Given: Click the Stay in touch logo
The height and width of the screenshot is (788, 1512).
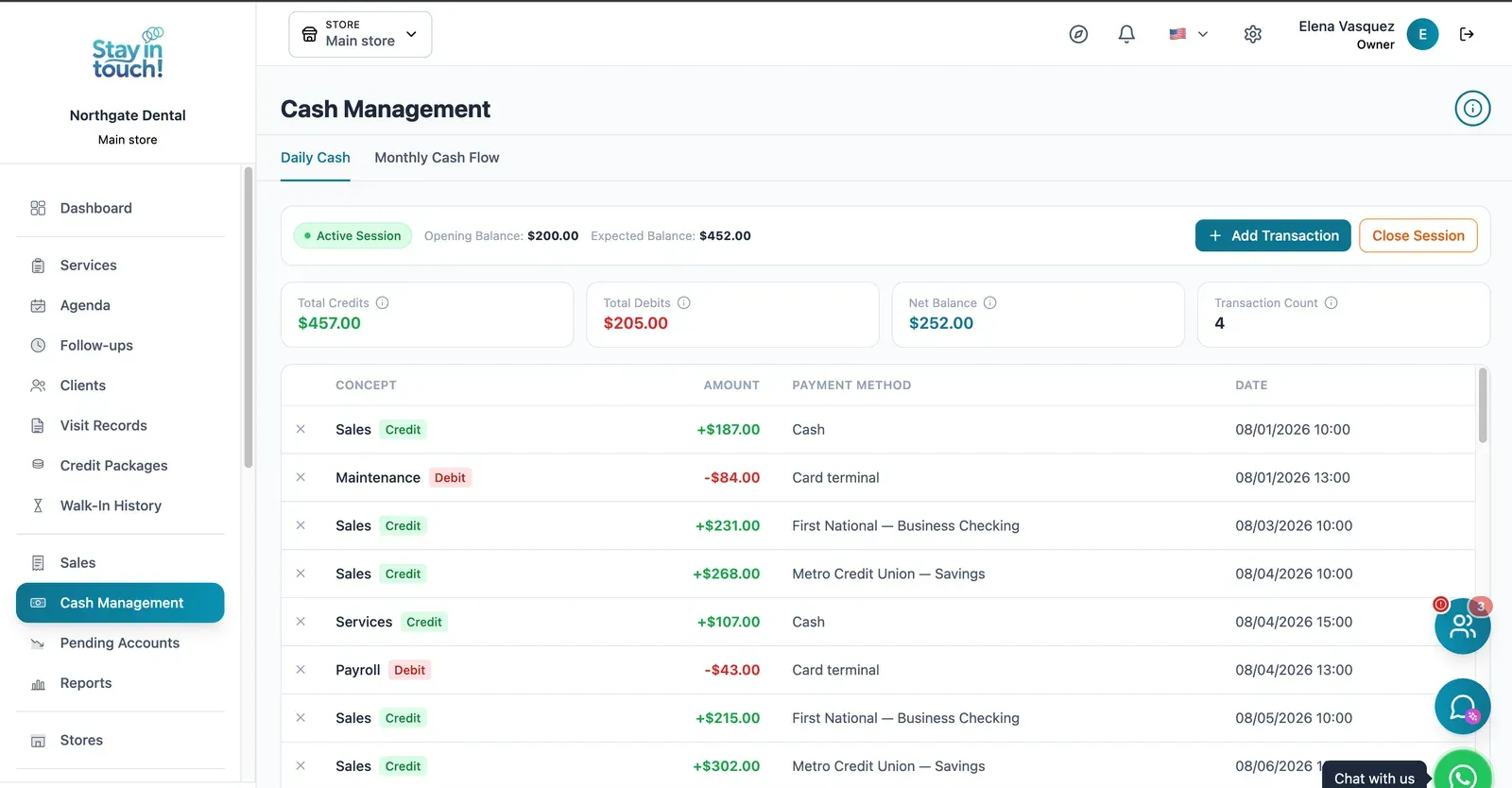Looking at the screenshot, I should point(128,54).
